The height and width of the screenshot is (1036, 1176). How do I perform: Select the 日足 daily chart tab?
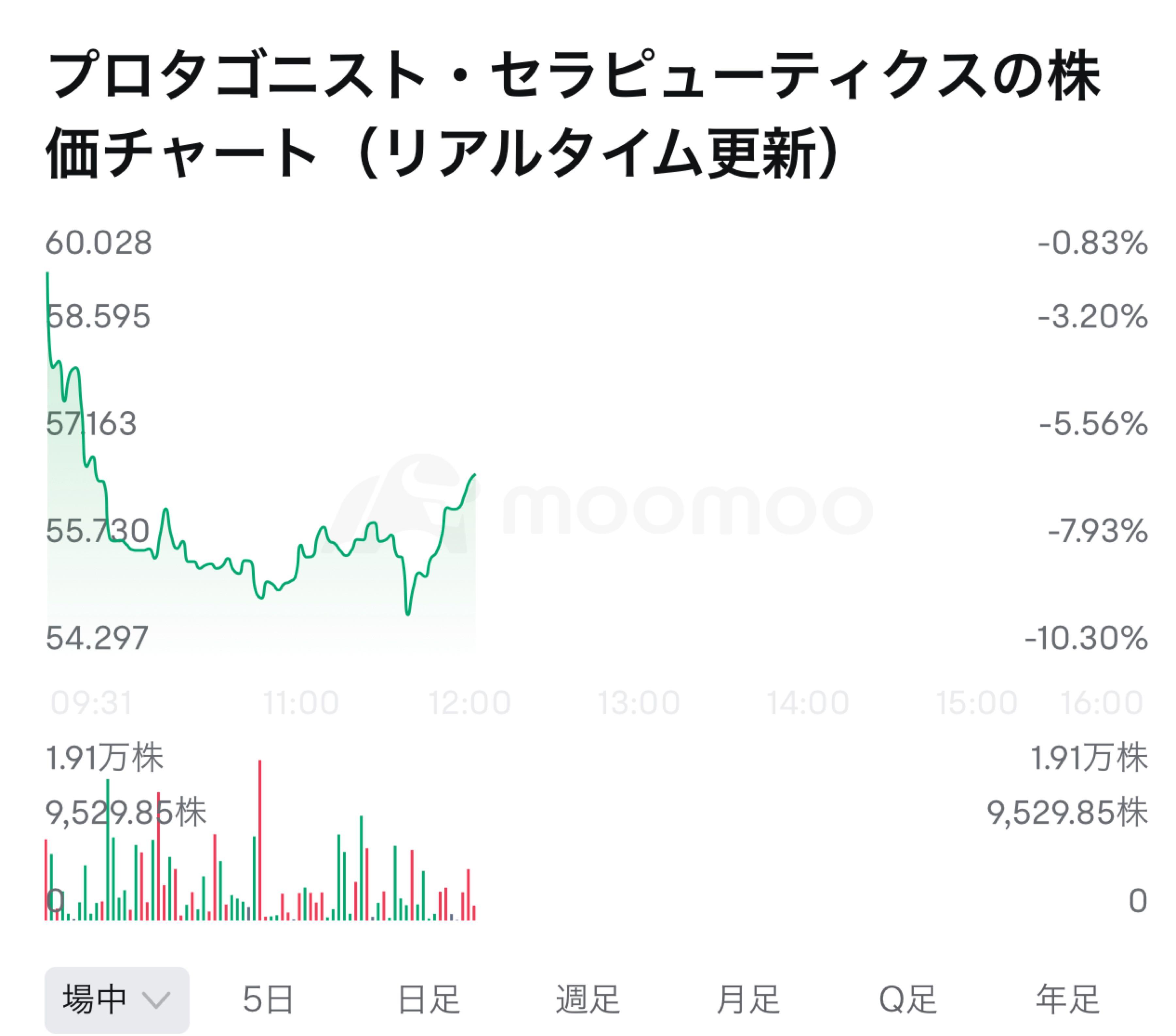point(429,1000)
